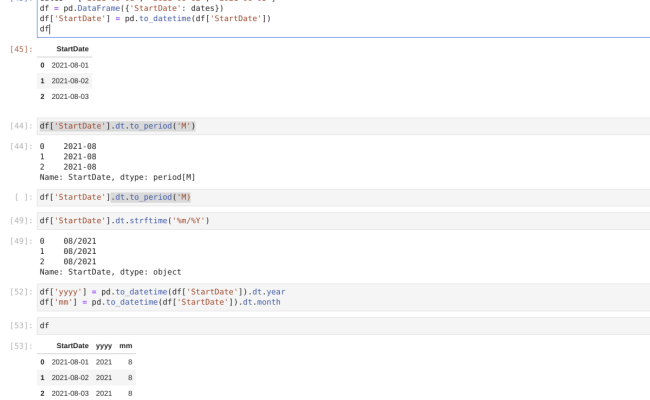Click 2021-08-03 in output 53 table
This screenshot has height=400, width=650.
(70, 393)
